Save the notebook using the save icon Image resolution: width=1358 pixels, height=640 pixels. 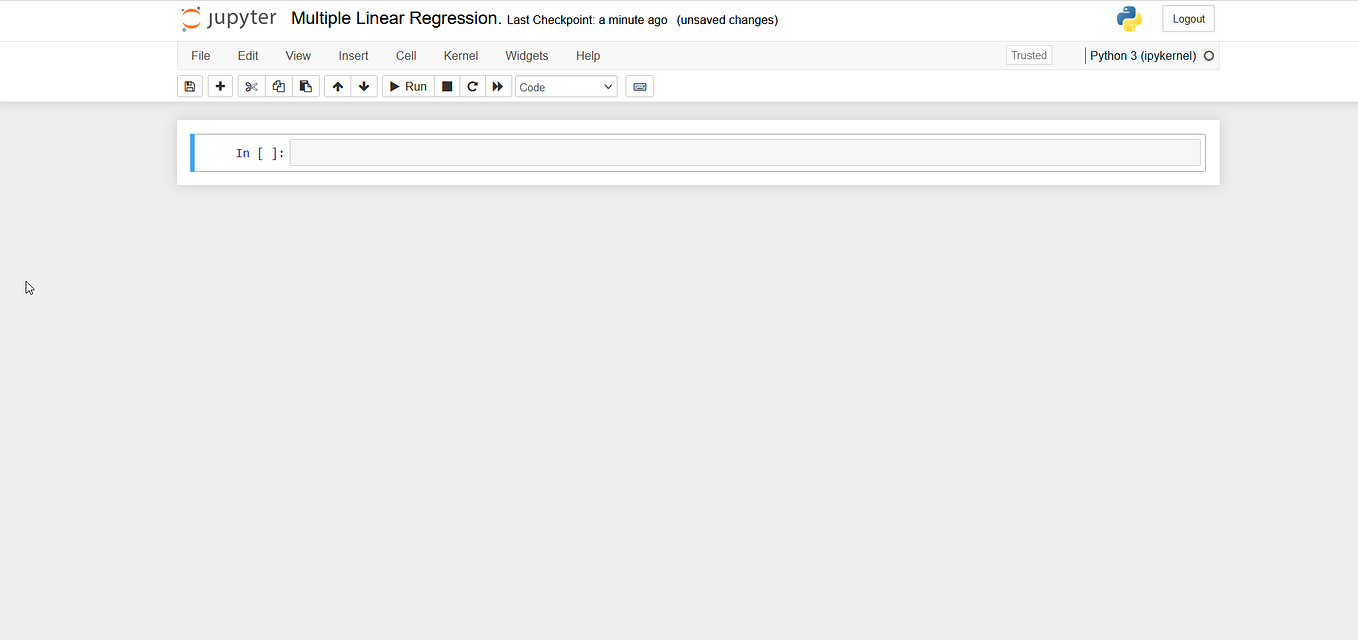click(x=189, y=86)
